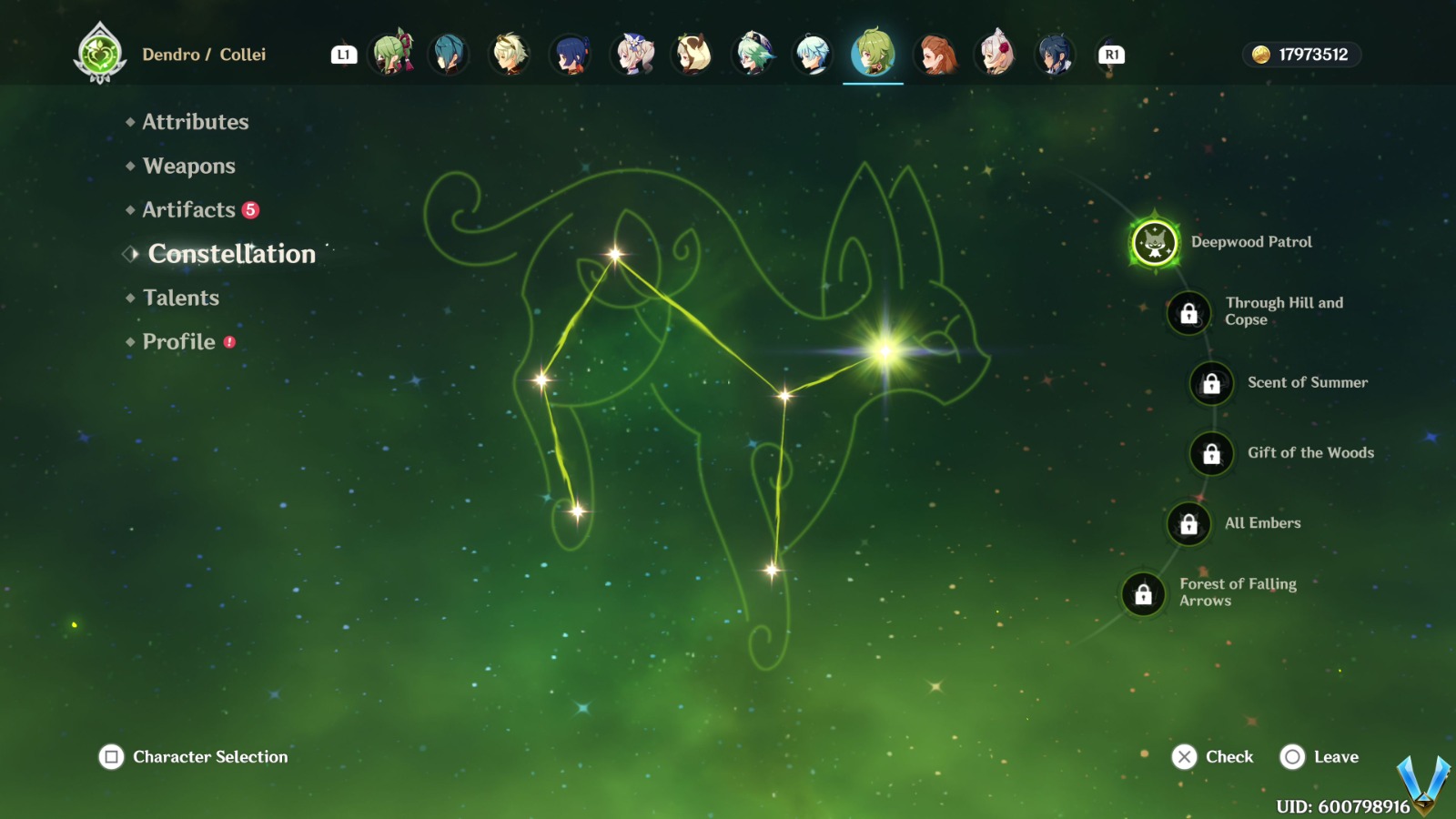Viewport: 1456px width, 819px height.
Task: Go to the Artifacts section
Action: (x=188, y=210)
